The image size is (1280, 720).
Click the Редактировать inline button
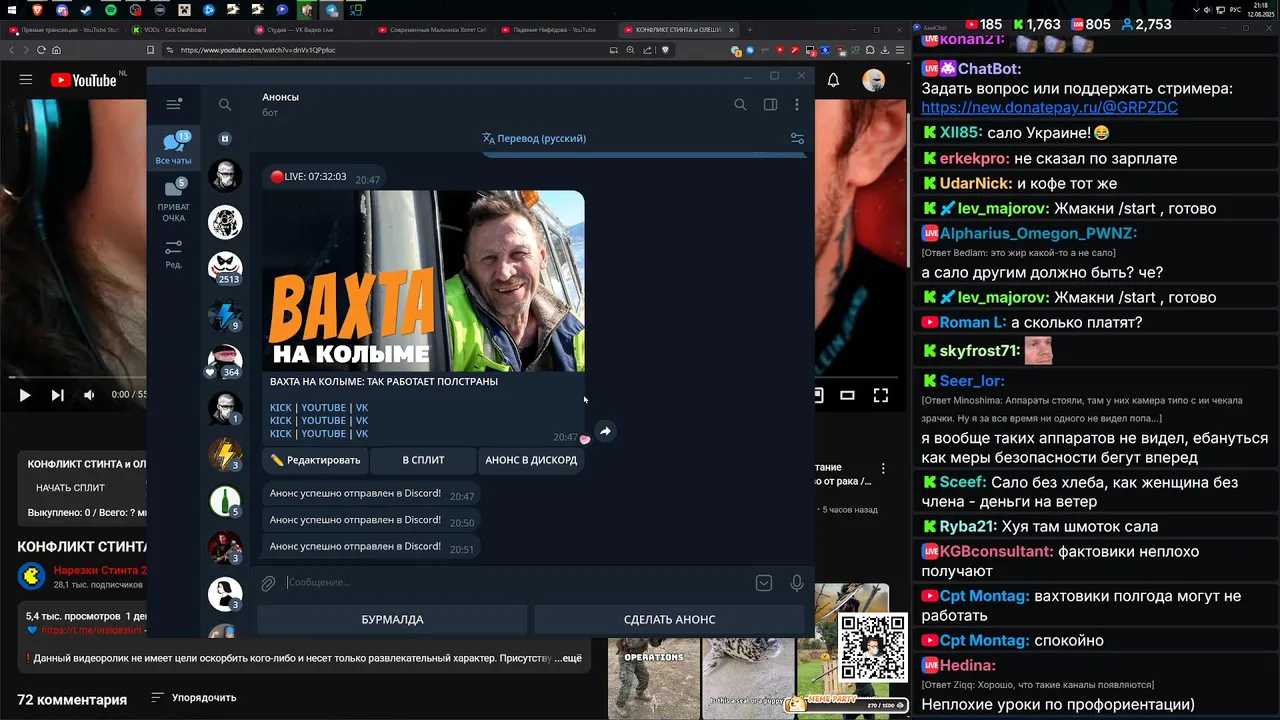315,460
